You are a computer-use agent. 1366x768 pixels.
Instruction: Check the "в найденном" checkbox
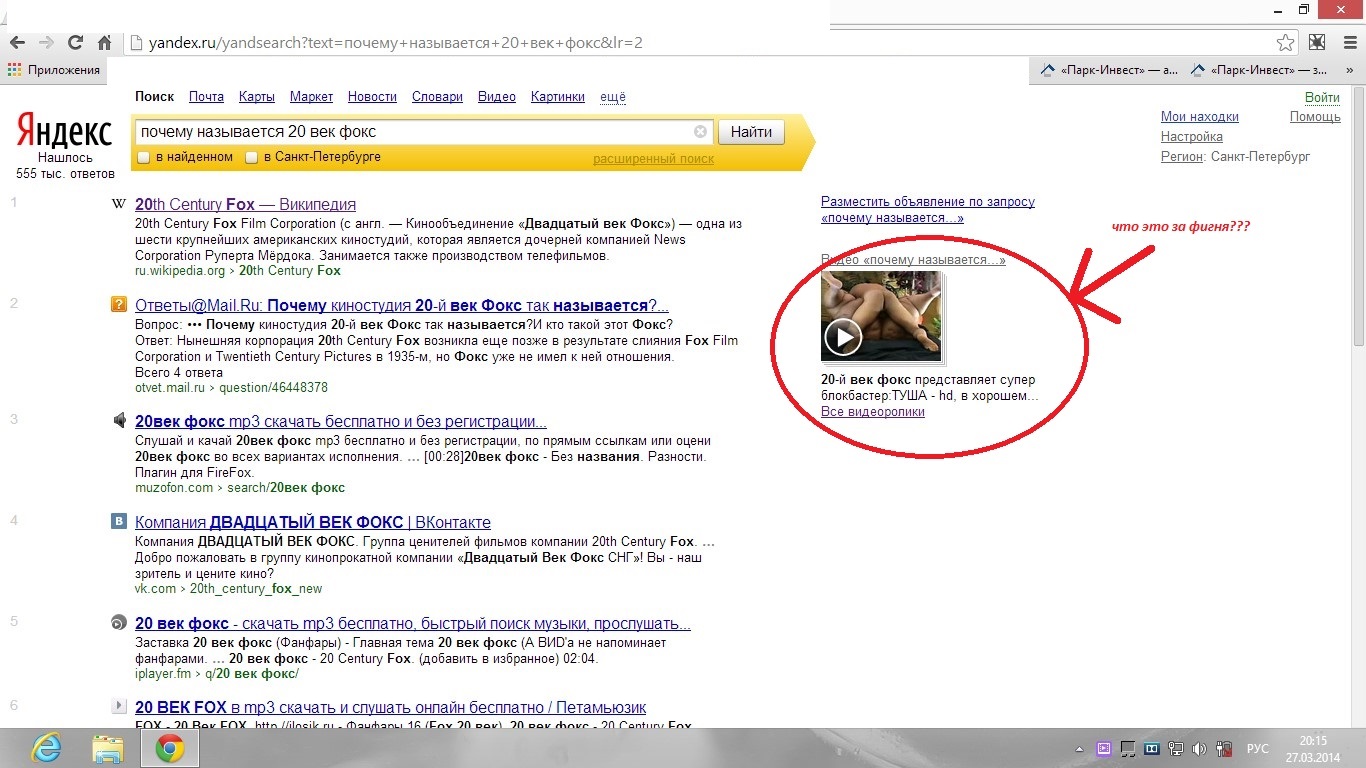(x=144, y=158)
